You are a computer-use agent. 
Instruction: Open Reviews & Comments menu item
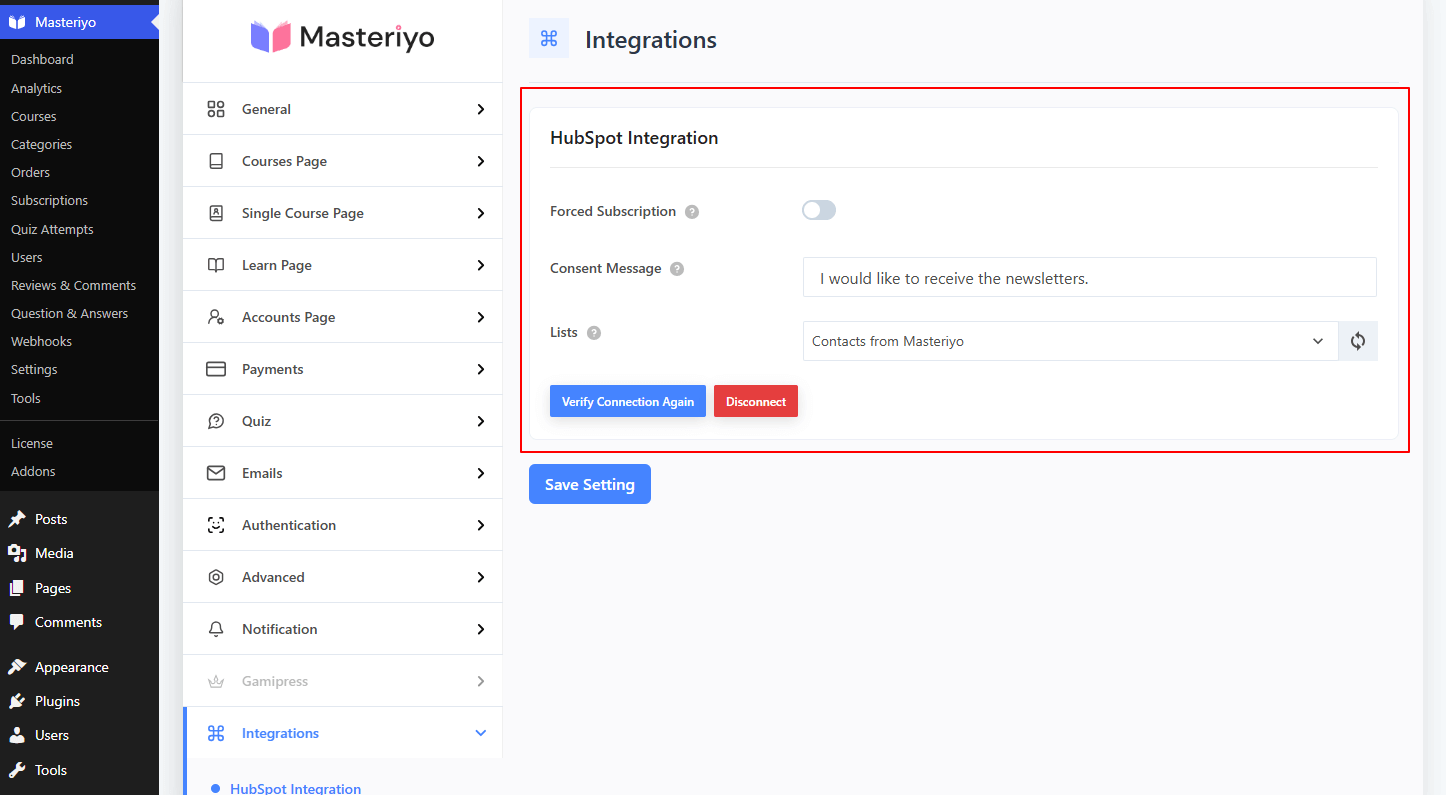(73, 285)
